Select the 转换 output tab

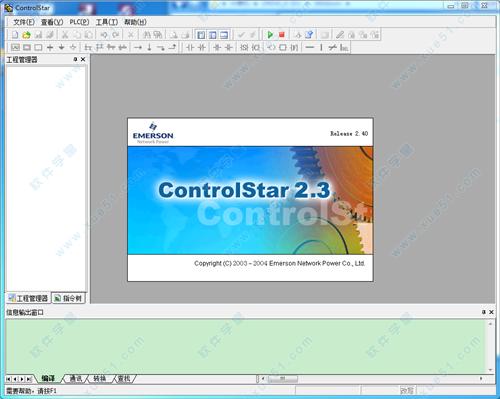pos(100,379)
